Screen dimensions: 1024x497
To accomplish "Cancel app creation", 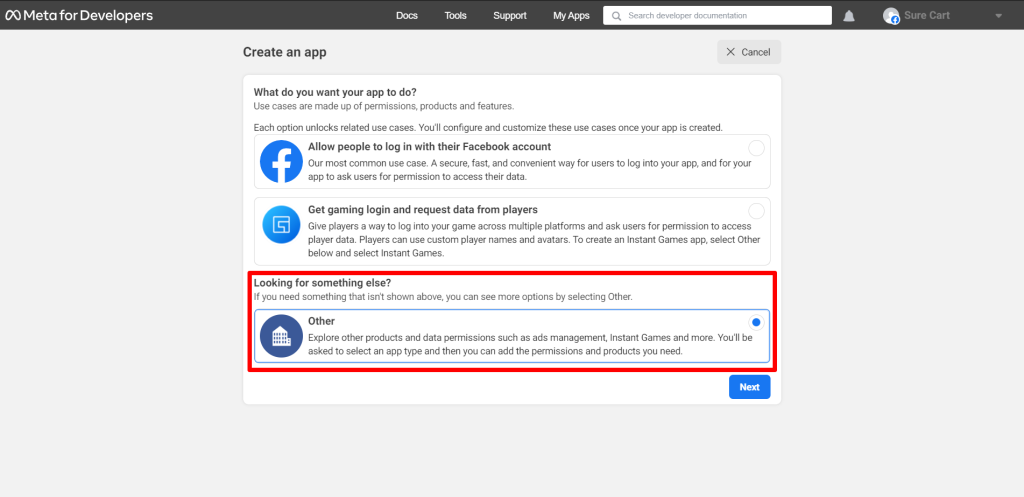I will 749,52.
